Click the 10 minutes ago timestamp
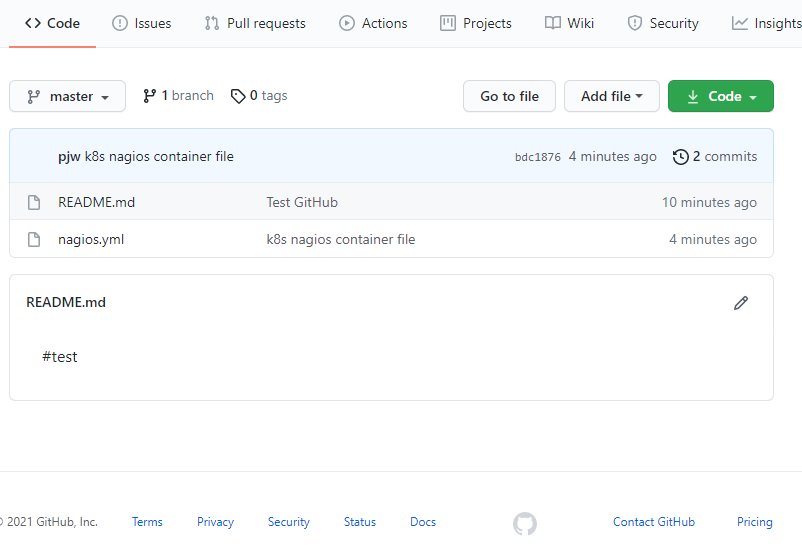The width and height of the screenshot is (802, 553). coord(709,202)
